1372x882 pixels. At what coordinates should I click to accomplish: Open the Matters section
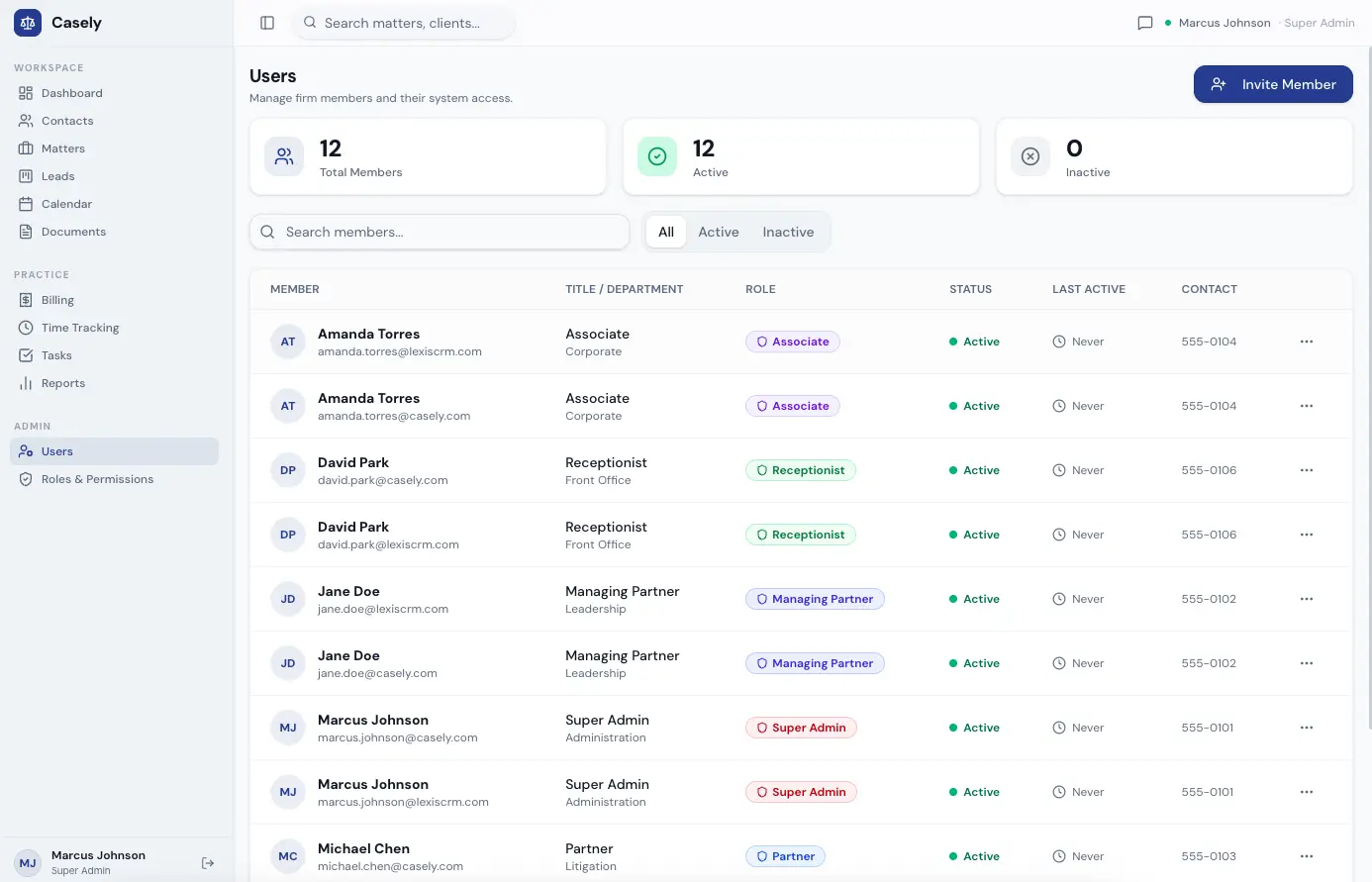[x=114, y=148]
